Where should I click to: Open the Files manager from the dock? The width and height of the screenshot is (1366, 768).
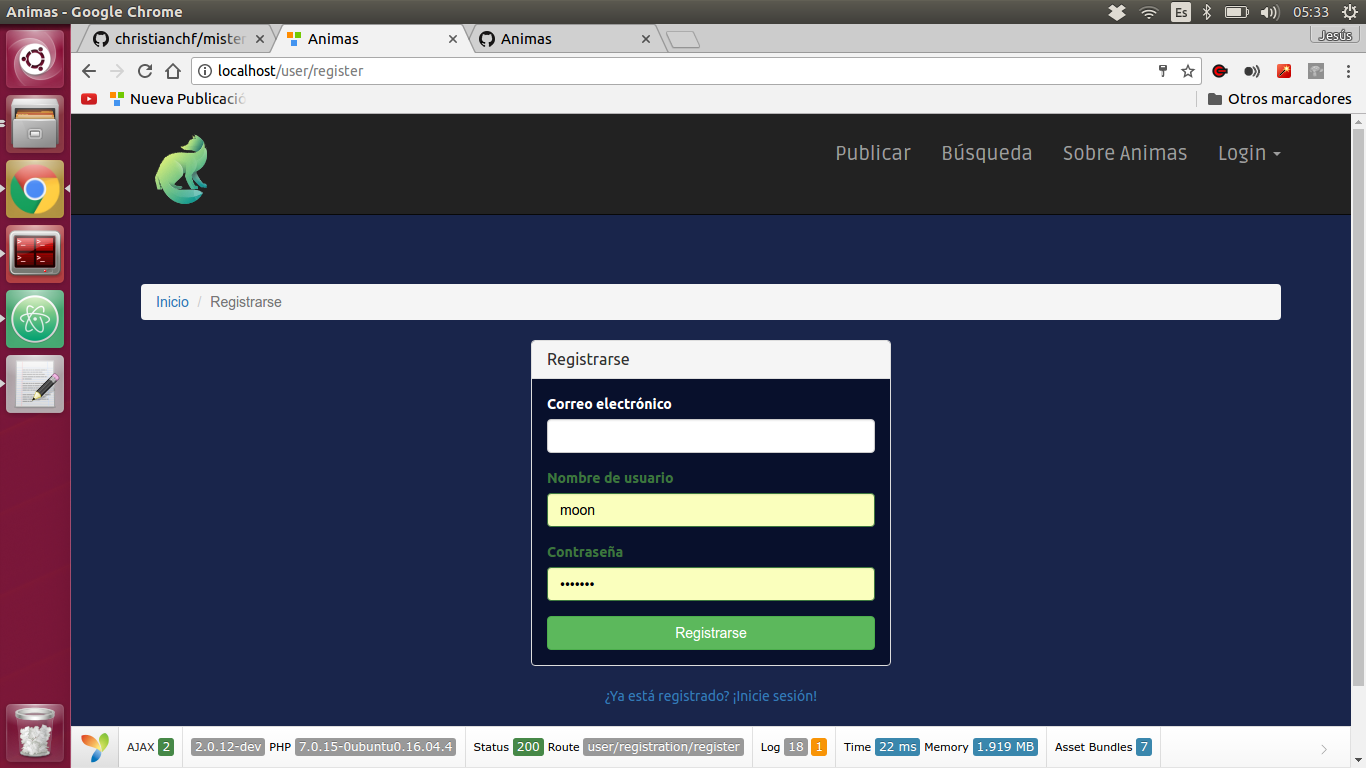(35, 124)
